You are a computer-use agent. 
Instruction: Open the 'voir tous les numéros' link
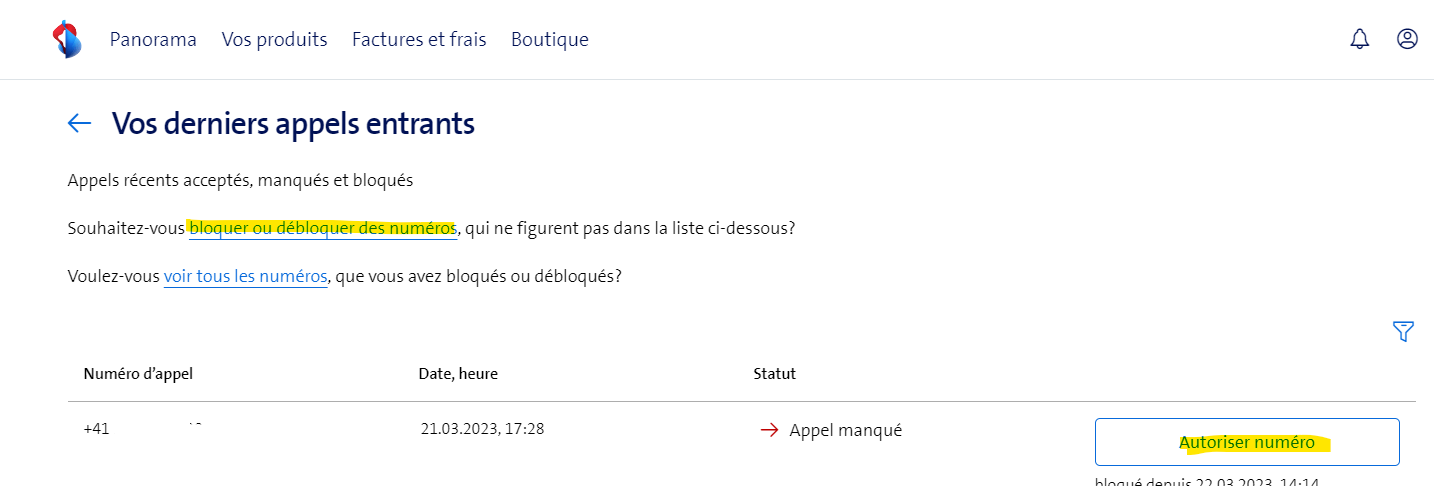tap(245, 276)
